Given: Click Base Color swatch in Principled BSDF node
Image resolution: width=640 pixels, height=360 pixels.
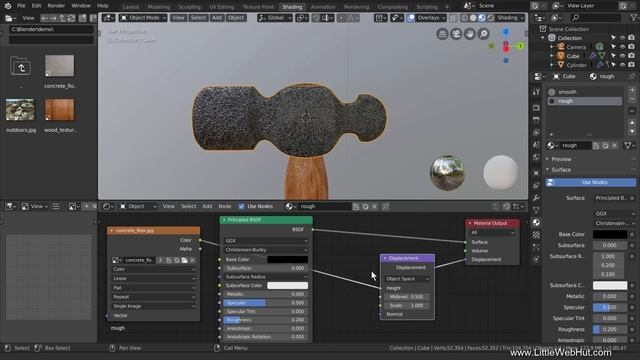Looking at the screenshot, I should [287, 260].
